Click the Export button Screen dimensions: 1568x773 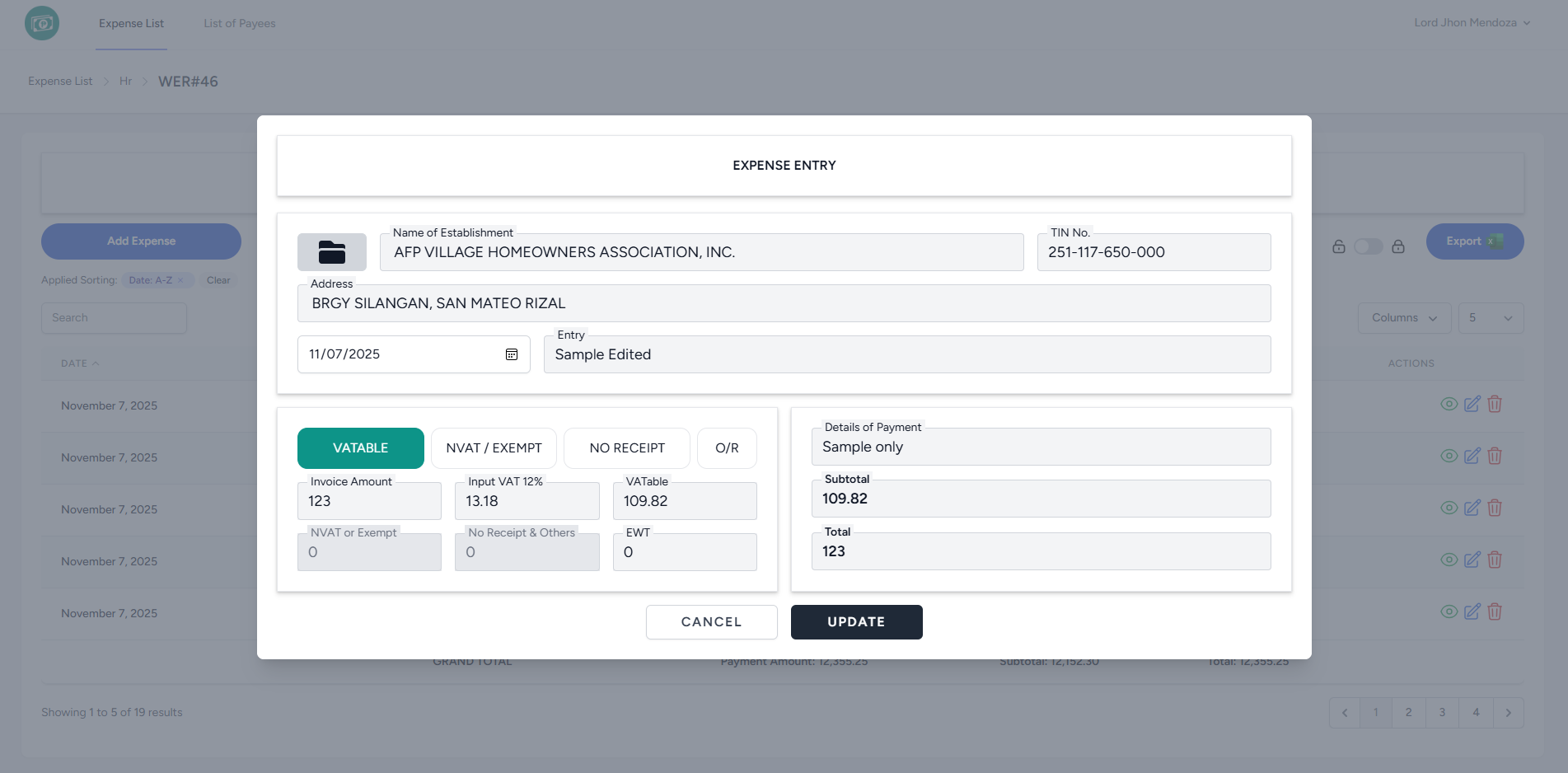pyautogui.click(x=1475, y=241)
